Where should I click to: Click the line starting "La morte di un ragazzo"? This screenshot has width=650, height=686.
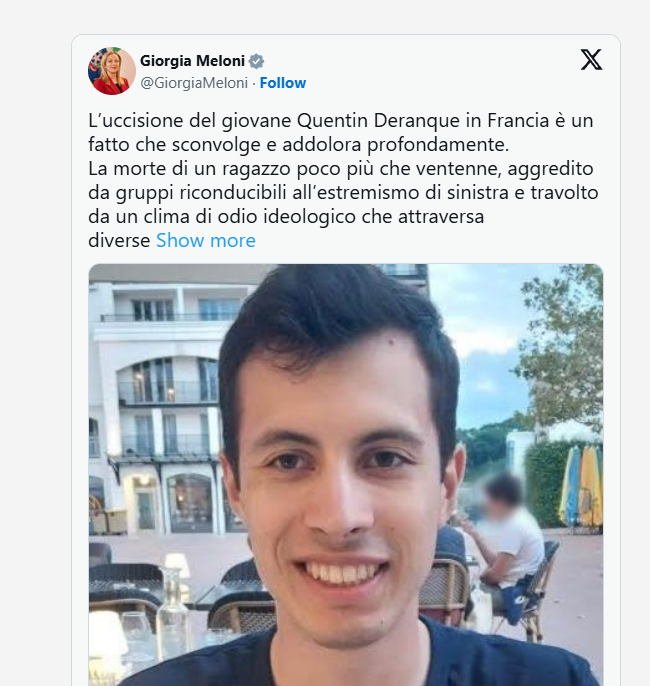pyautogui.click(x=341, y=168)
